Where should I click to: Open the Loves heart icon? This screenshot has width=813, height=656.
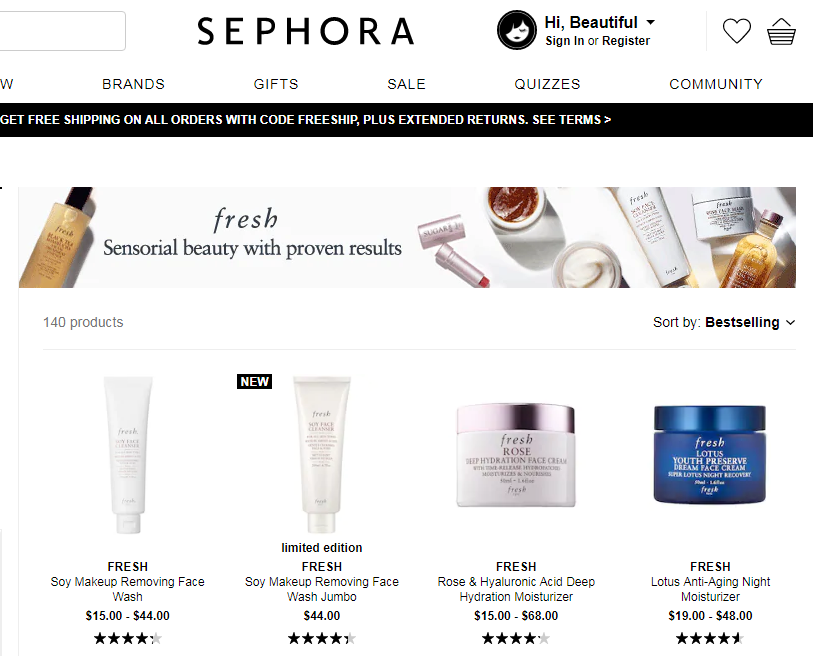[736, 31]
